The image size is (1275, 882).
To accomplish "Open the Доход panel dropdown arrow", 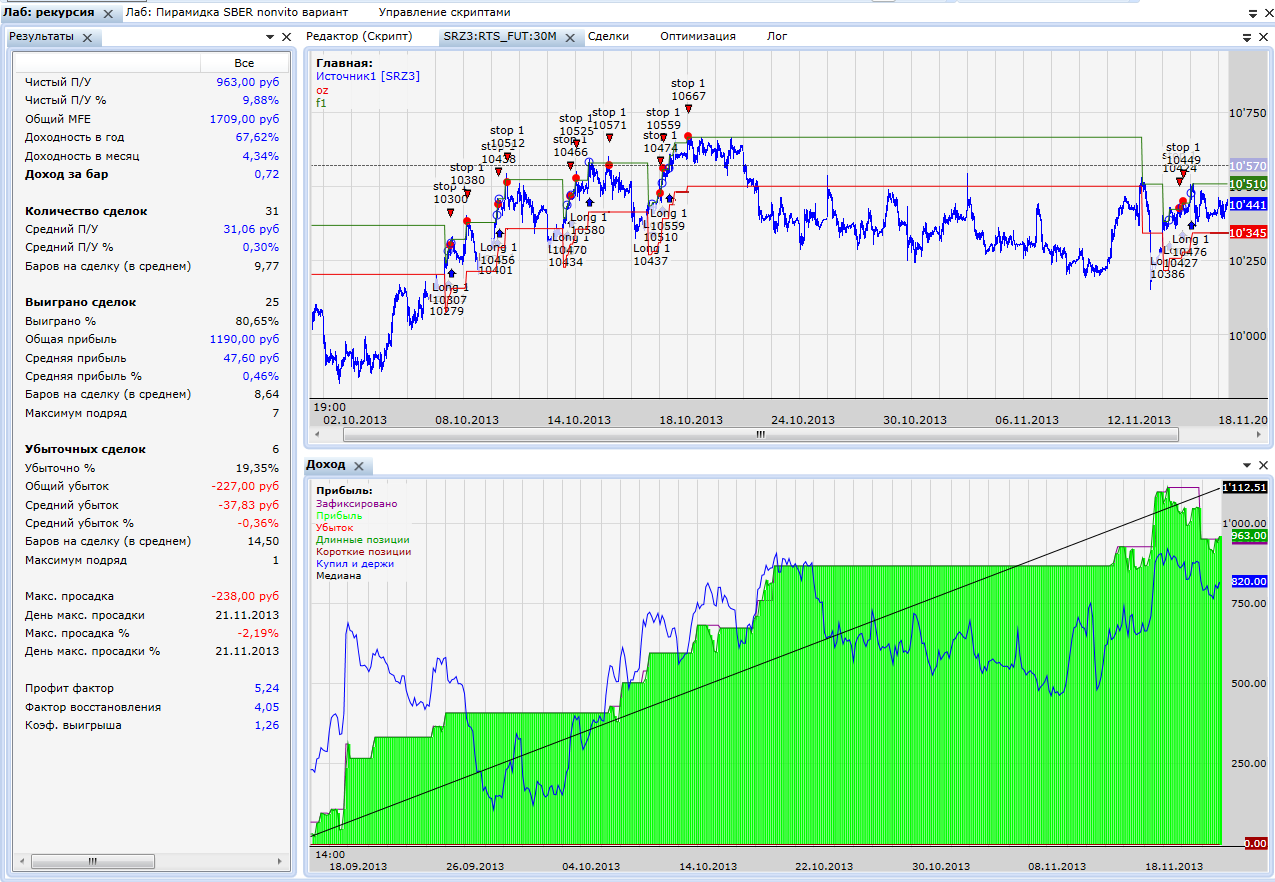I will point(1247,466).
